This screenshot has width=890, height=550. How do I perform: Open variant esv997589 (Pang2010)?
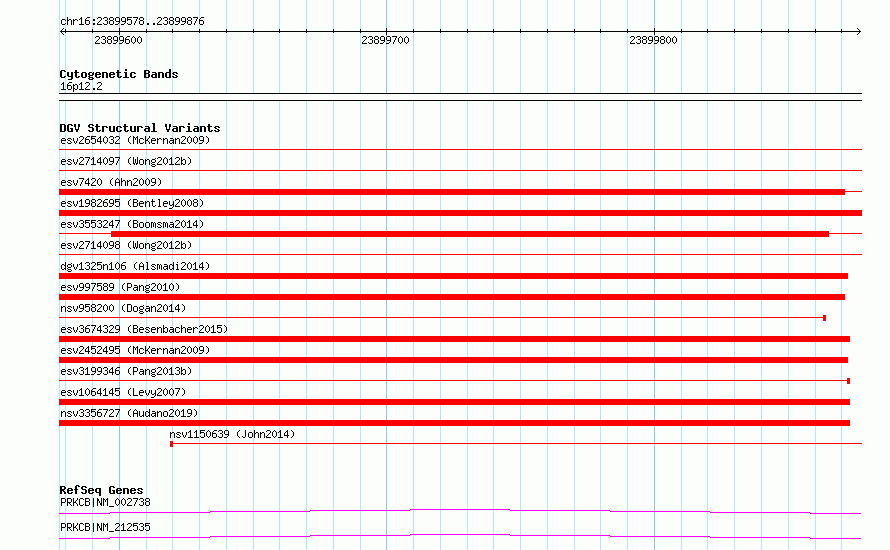pos(120,287)
